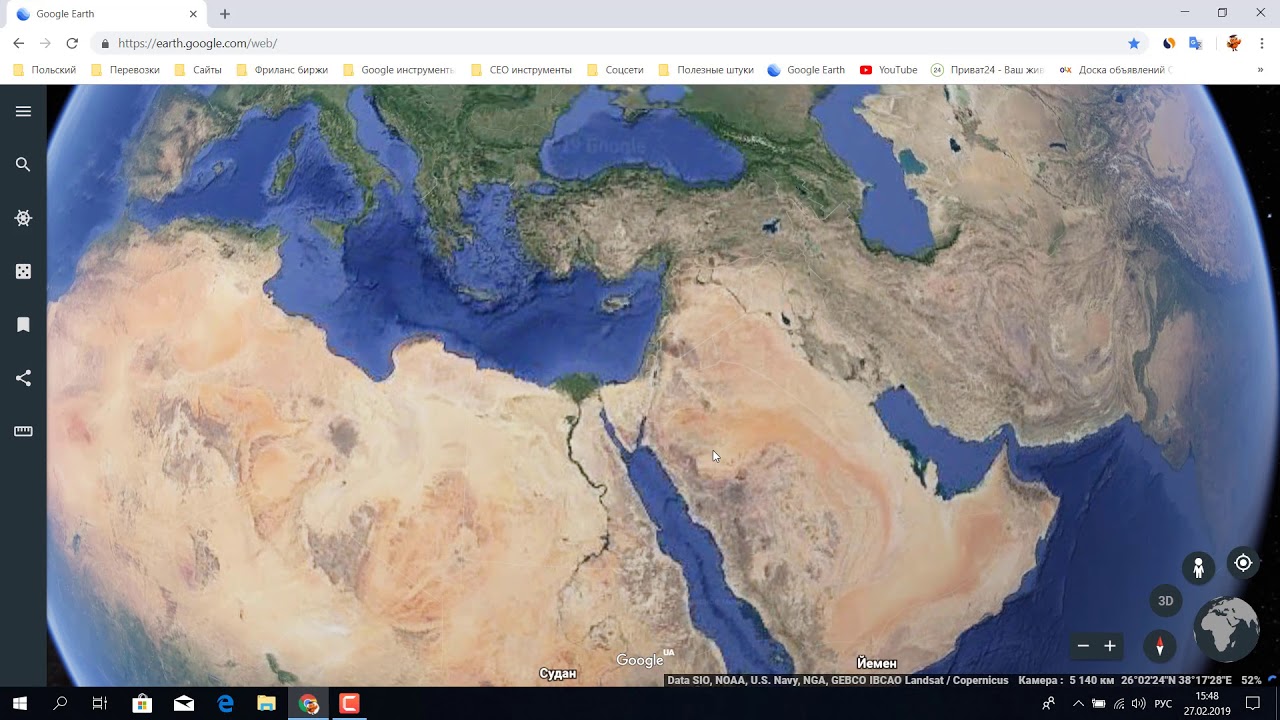Close the Google Earth tab

pos(194,14)
